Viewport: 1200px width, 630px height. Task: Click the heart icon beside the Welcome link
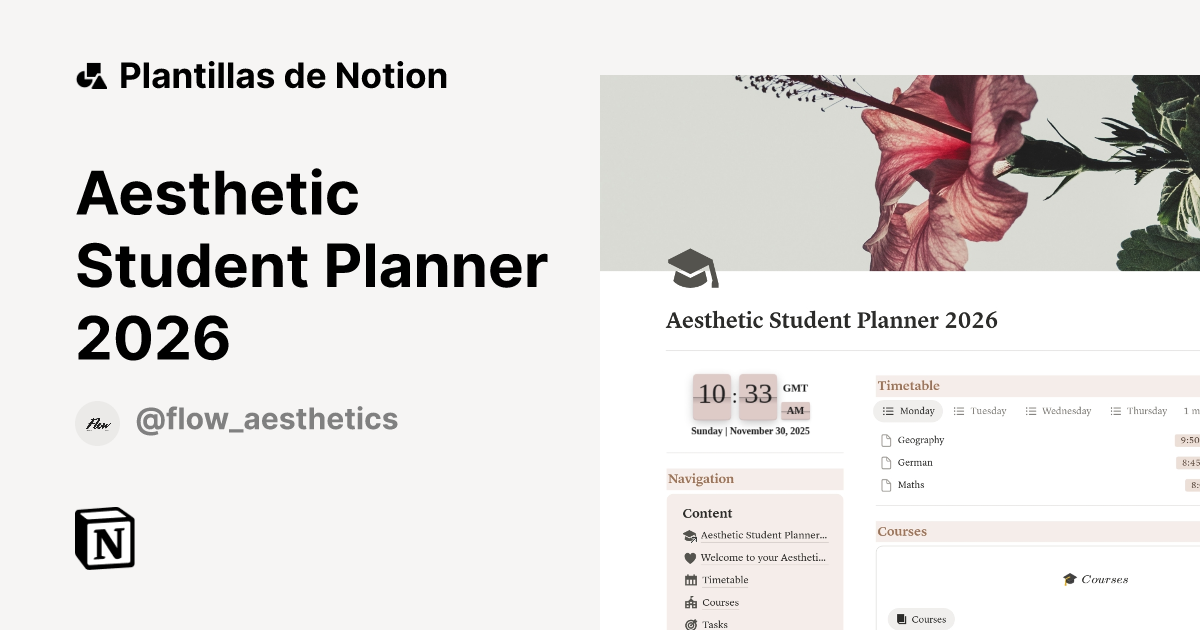(690, 557)
